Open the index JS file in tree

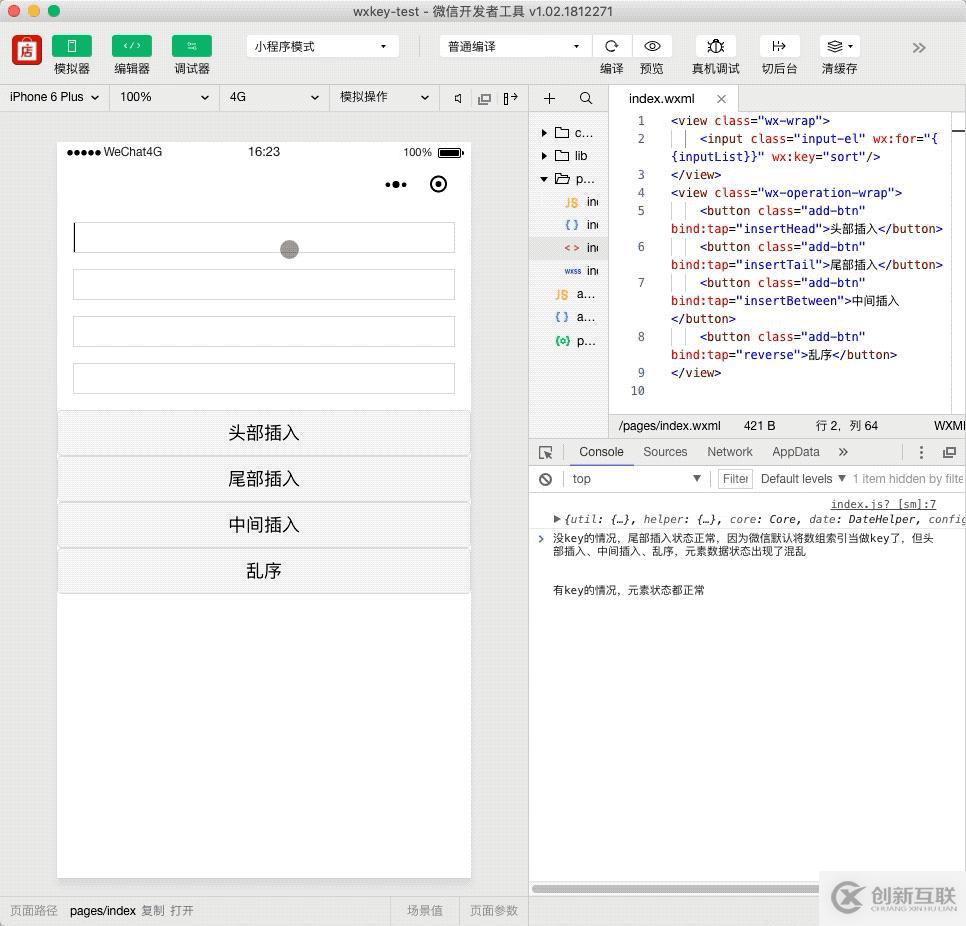(x=581, y=202)
